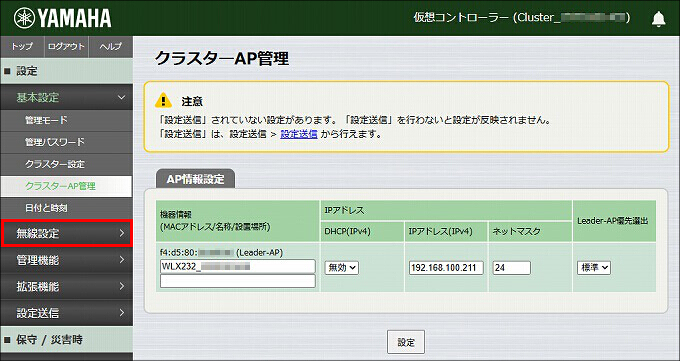Follow the 設定送信 link in notice

(x=299, y=135)
